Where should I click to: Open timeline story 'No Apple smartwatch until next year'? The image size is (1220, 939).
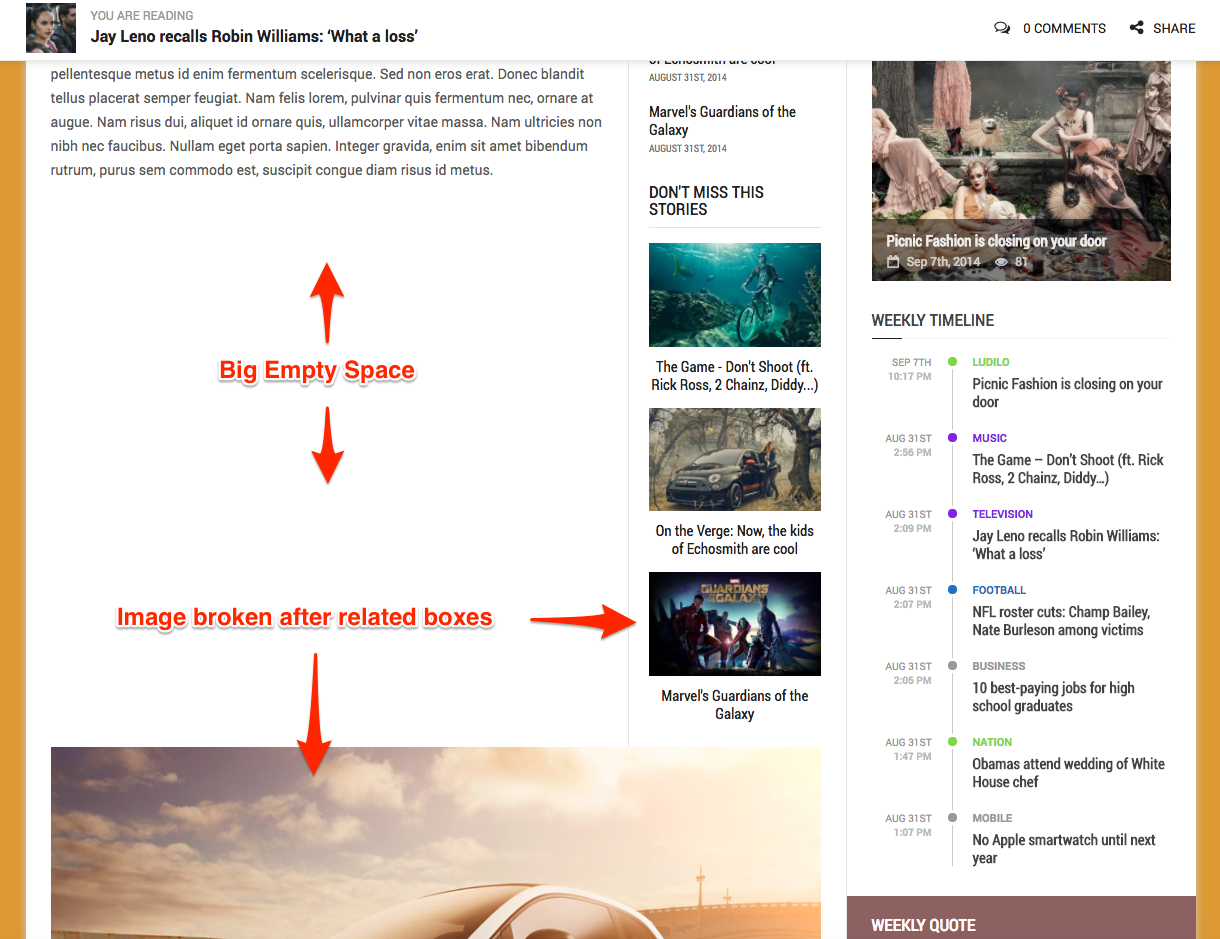1064,849
